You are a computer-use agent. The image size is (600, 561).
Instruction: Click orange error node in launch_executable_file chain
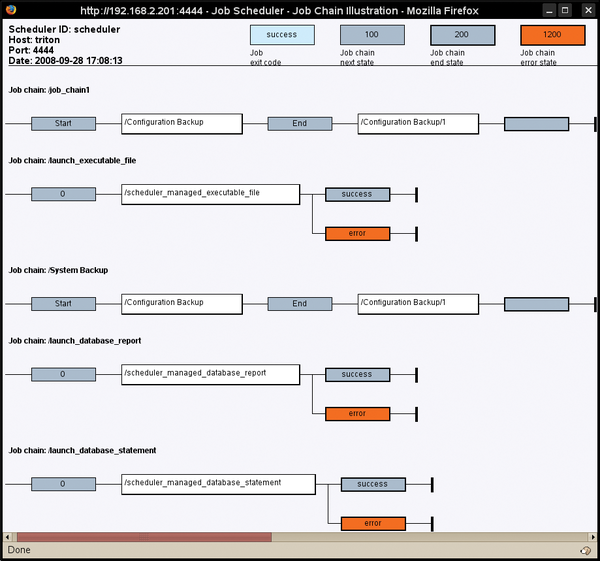[x=358, y=234]
